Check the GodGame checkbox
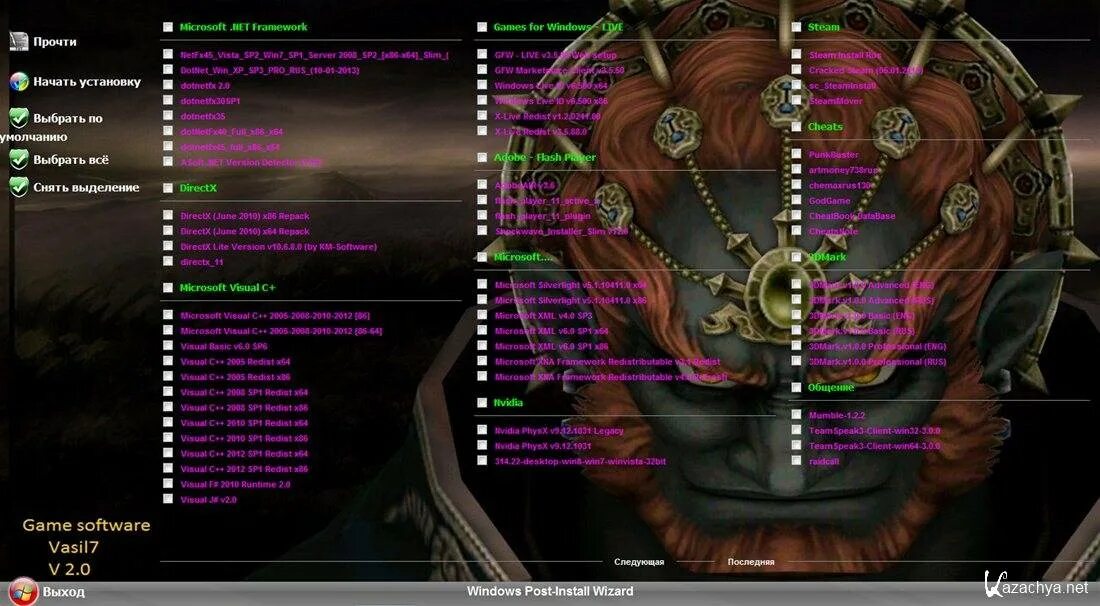1100x606 pixels. [796, 200]
